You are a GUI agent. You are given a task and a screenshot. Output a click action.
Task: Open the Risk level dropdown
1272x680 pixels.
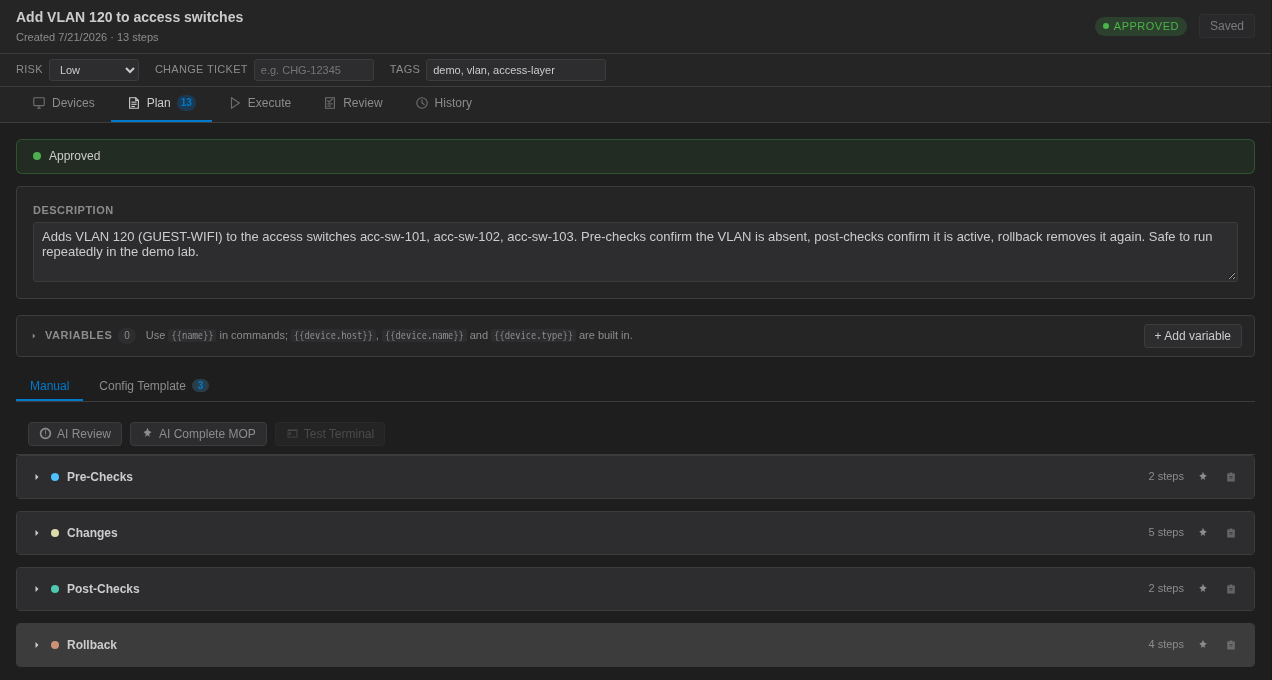tap(94, 70)
